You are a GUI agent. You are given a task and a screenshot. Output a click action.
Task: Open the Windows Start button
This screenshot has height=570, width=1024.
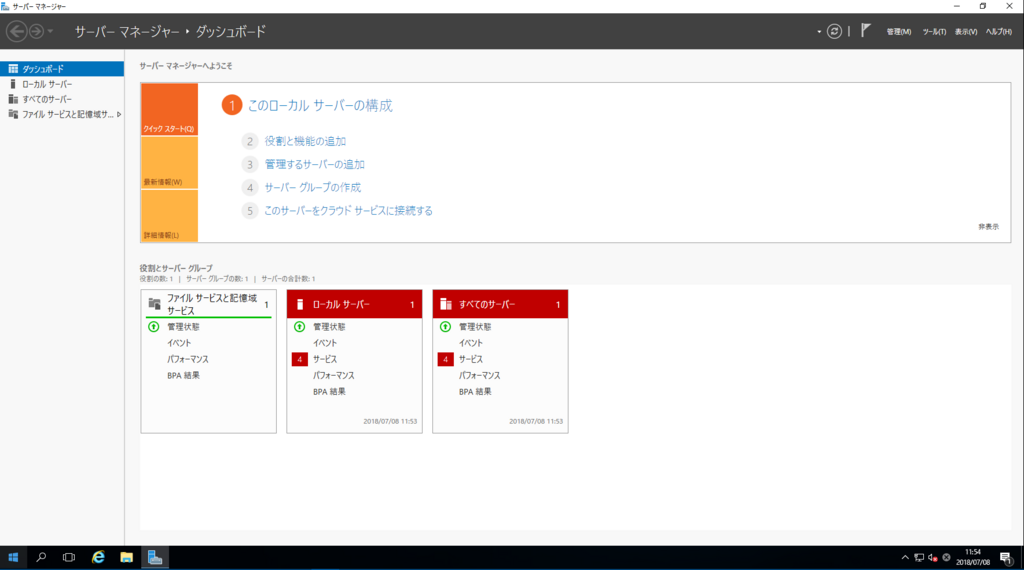[13, 558]
